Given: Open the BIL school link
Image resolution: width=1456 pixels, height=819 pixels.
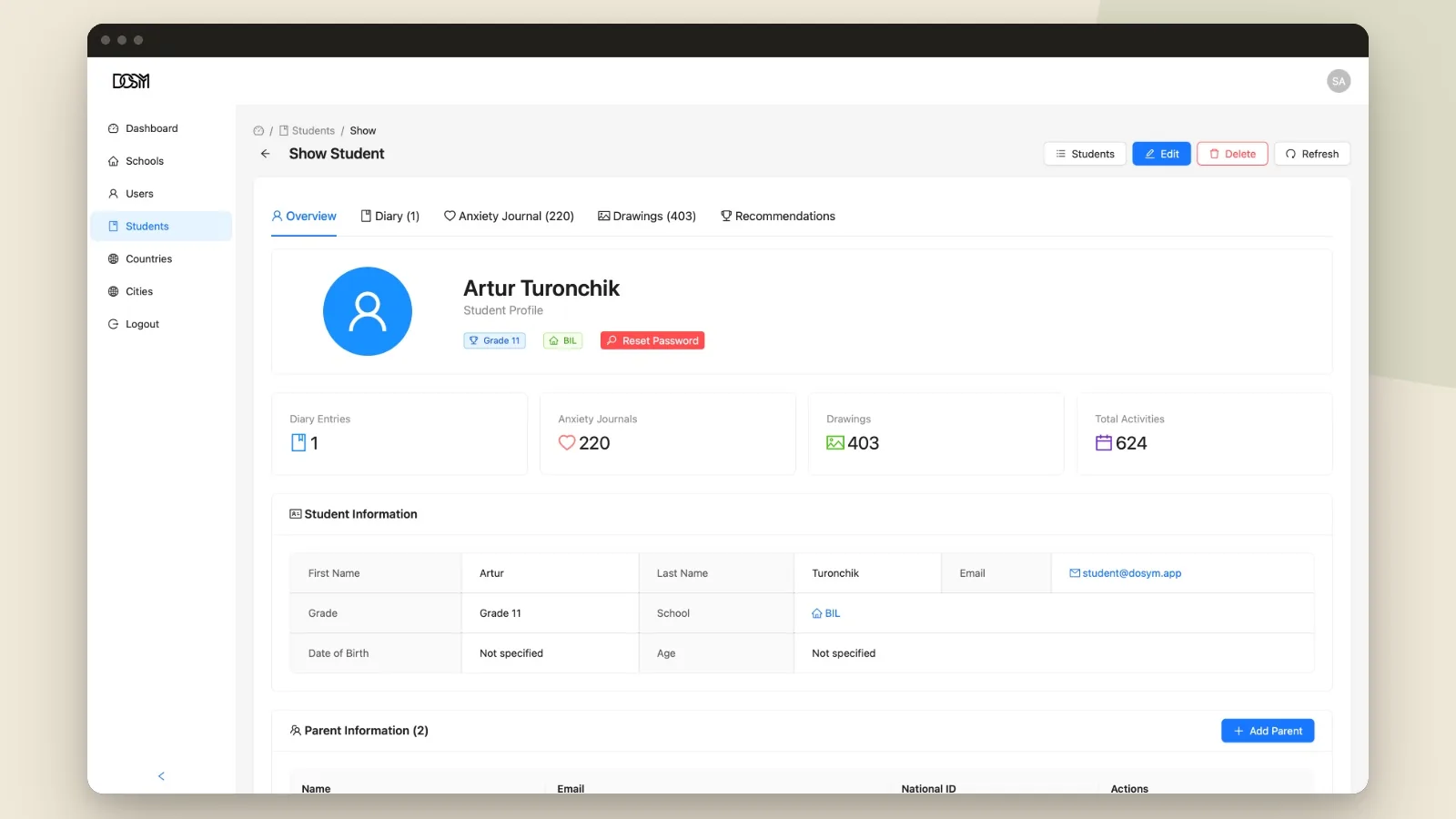Looking at the screenshot, I should [x=826, y=613].
